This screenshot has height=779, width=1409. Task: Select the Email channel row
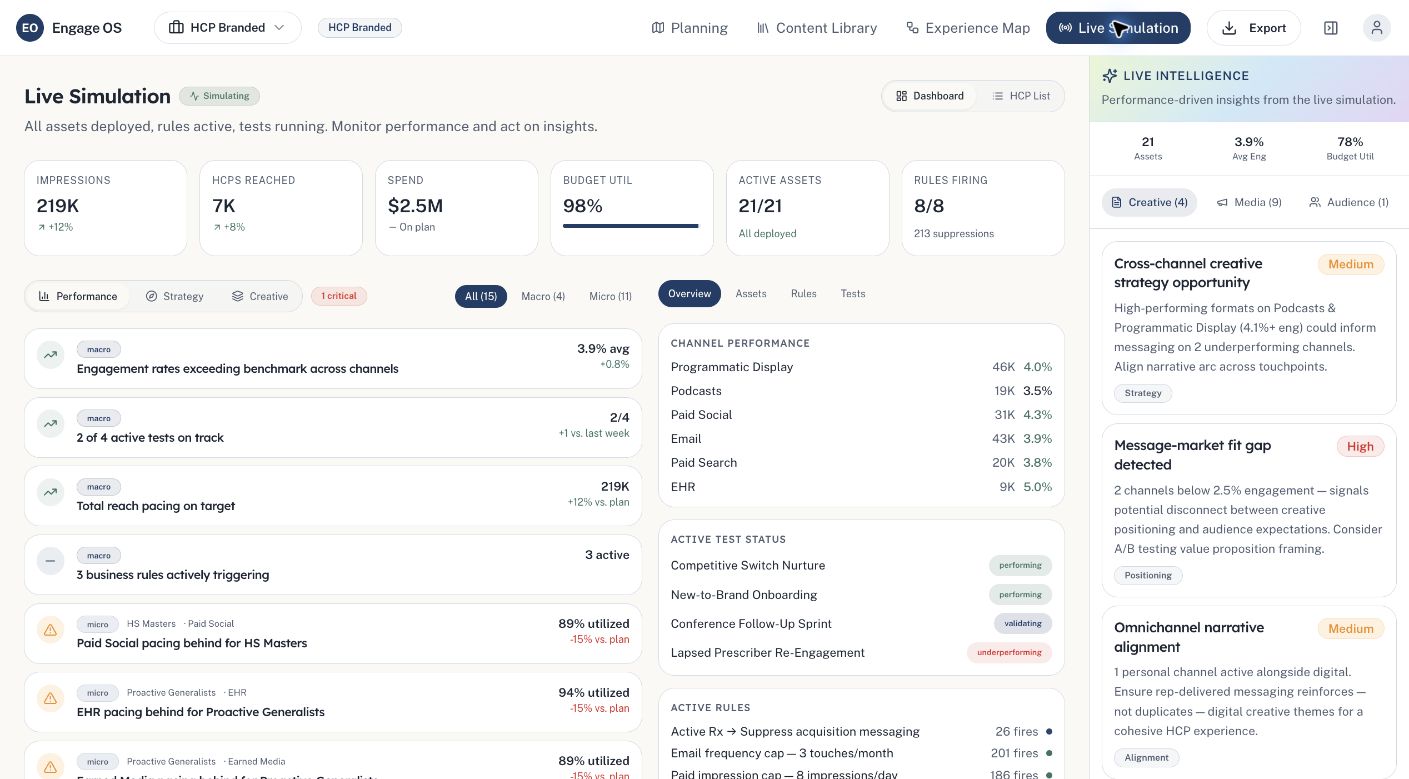861,439
